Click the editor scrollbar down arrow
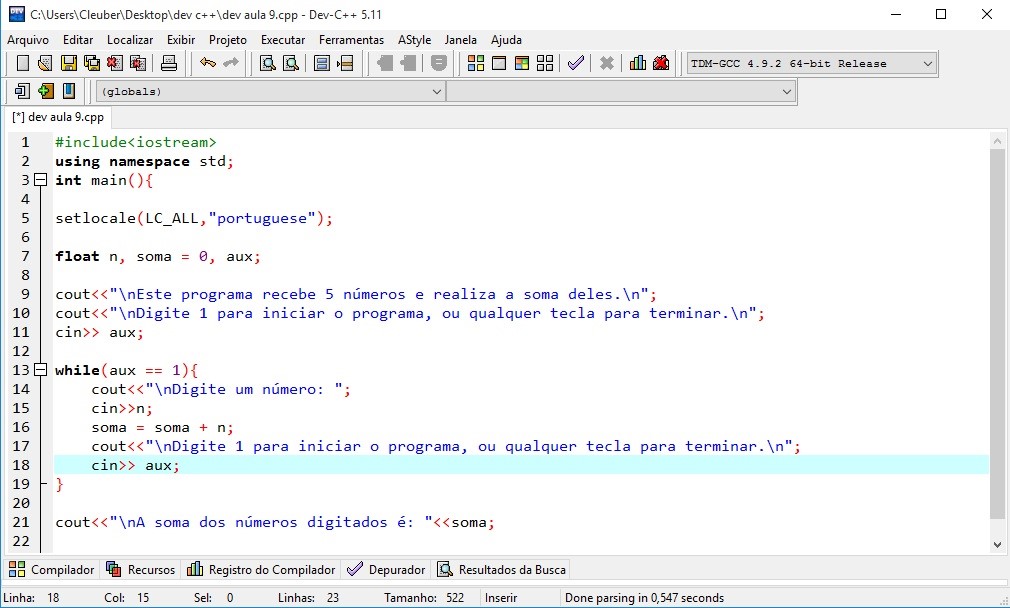 coord(998,545)
